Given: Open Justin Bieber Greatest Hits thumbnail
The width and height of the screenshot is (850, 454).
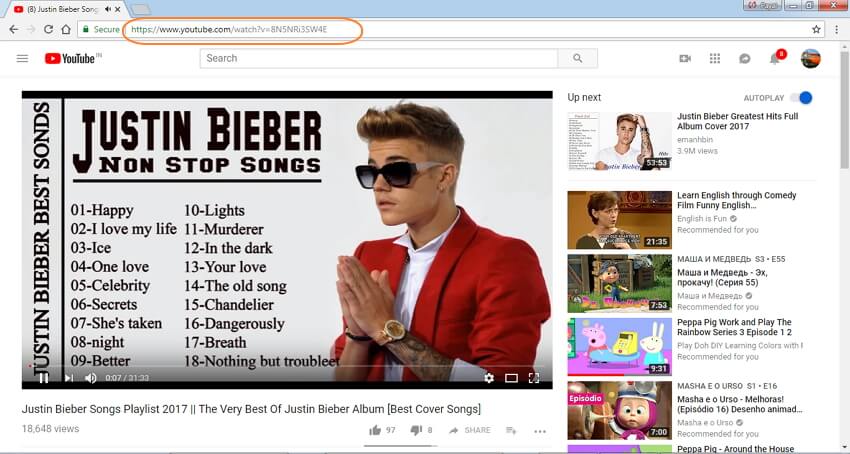Looking at the screenshot, I should 620,141.
